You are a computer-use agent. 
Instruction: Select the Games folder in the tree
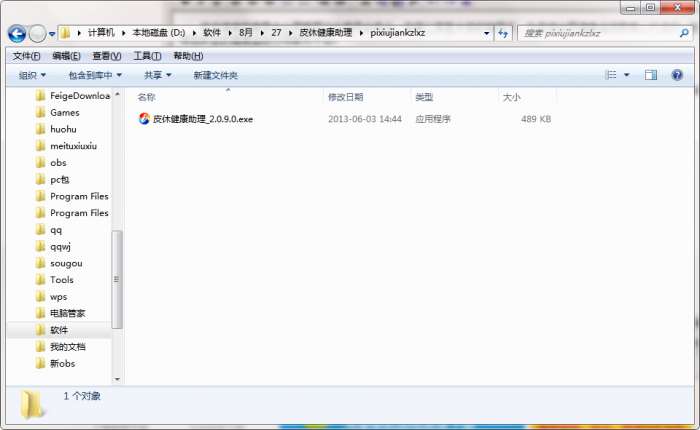pos(65,113)
